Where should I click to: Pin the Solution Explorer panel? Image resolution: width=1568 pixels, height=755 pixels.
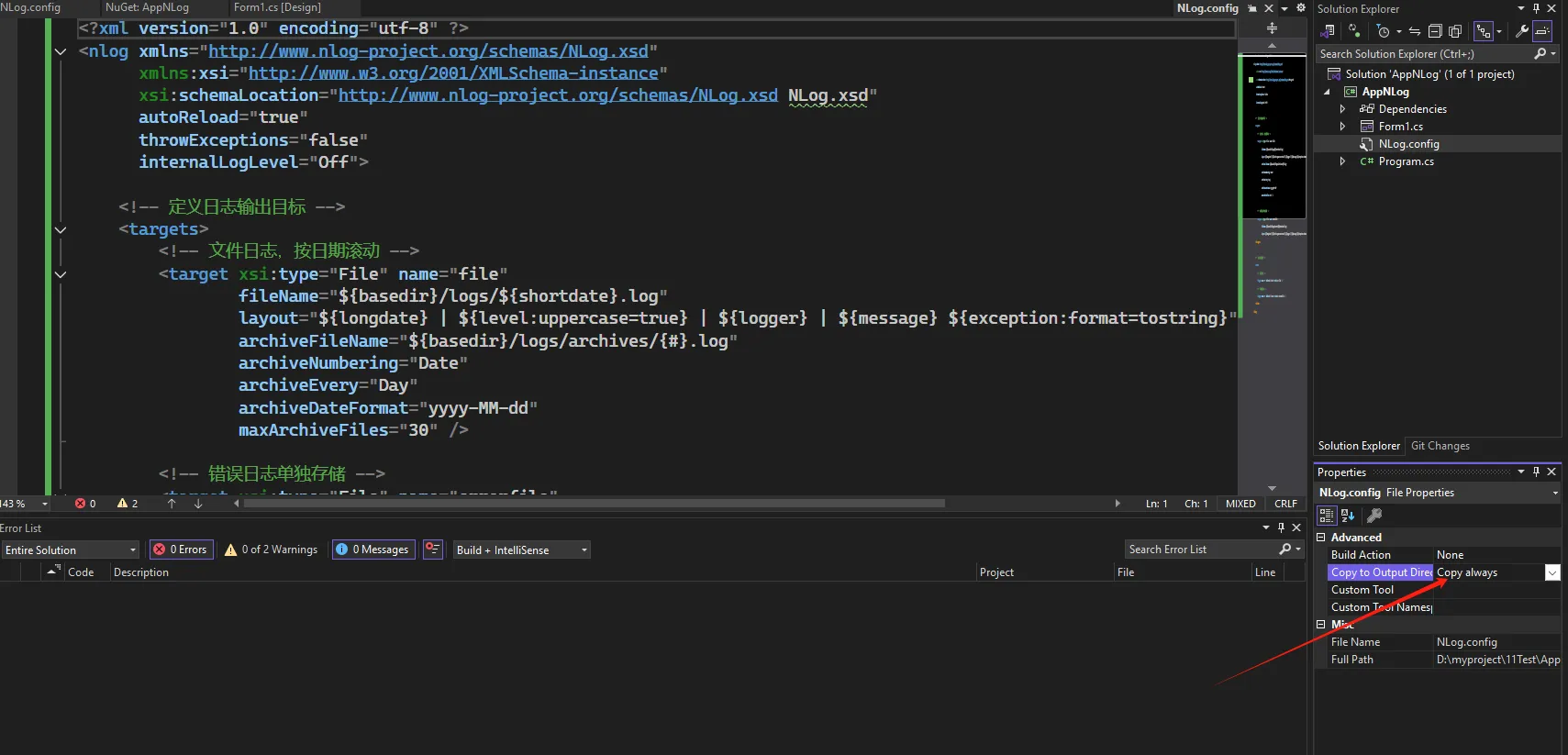pyautogui.click(x=1536, y=8)
